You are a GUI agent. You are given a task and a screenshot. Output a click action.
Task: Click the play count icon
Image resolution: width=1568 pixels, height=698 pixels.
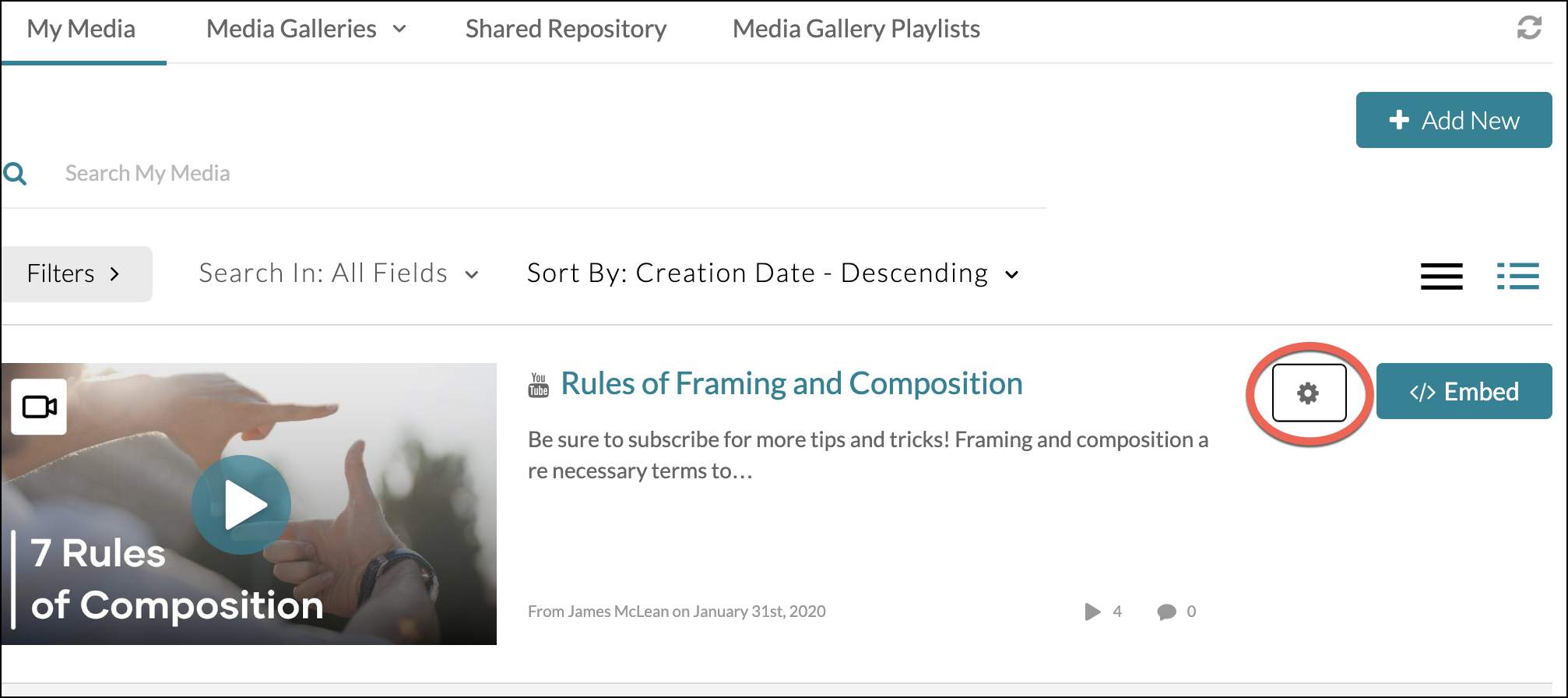(x=1092, y=612)
